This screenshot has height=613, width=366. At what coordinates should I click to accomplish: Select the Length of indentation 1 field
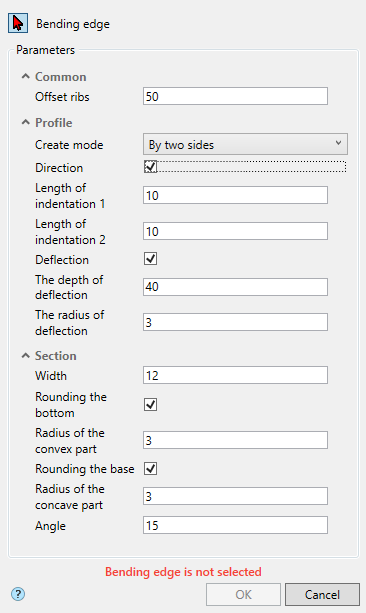click(235, 195)
